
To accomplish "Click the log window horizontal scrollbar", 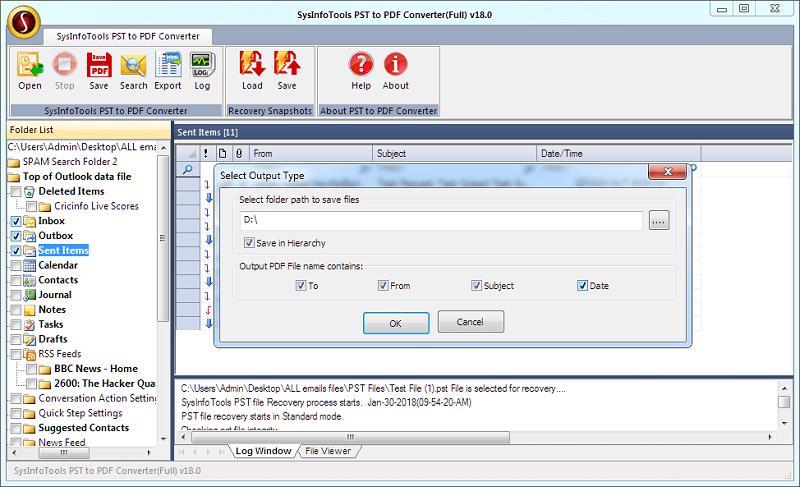I will (349, 437).
